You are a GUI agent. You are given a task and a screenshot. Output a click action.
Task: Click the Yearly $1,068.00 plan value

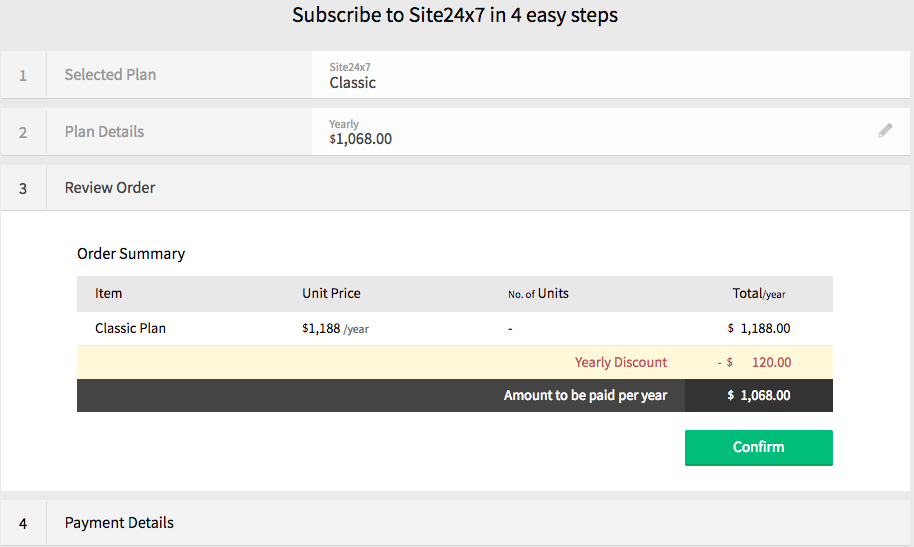pyautogui.click(x=361, y=138)
